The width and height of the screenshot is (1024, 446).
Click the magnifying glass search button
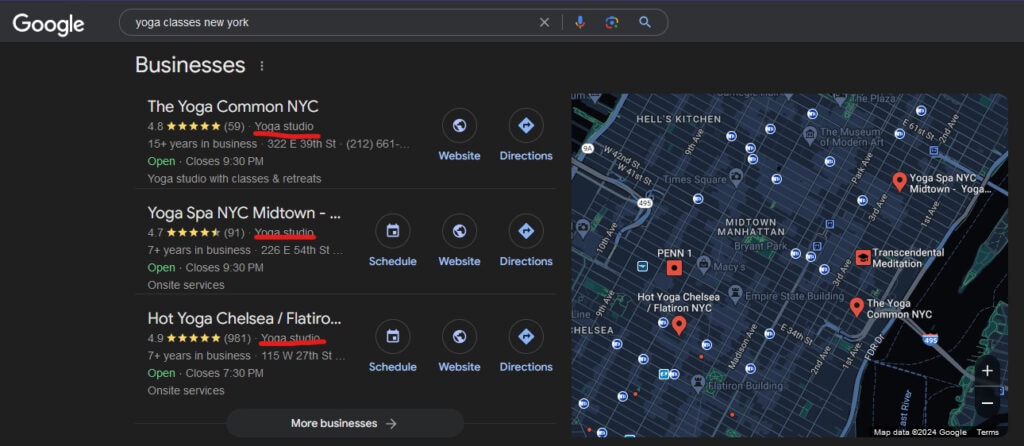(645, 23)
